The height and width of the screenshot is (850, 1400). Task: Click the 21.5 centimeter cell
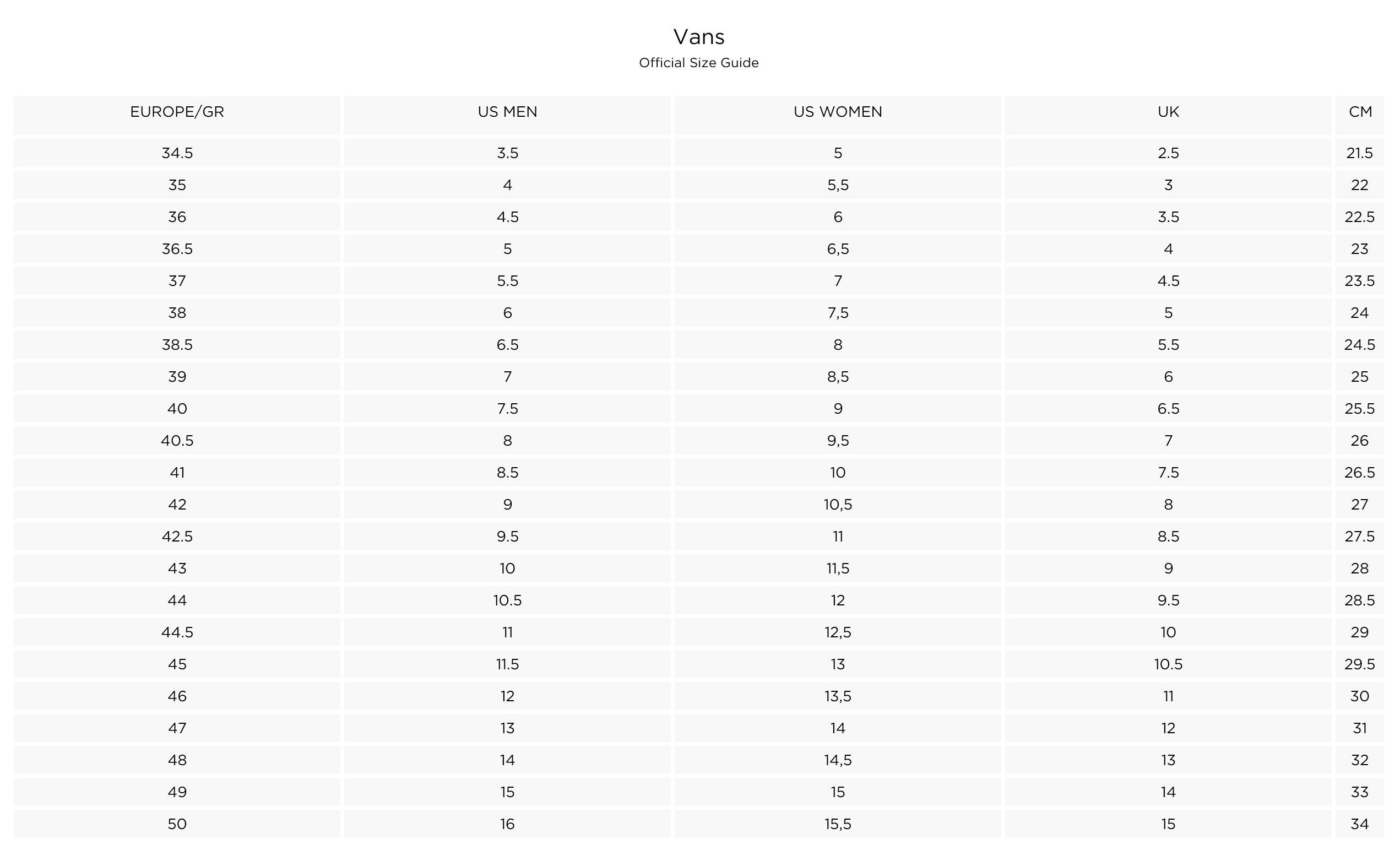pyautogui.click(x=1360, y=153)
